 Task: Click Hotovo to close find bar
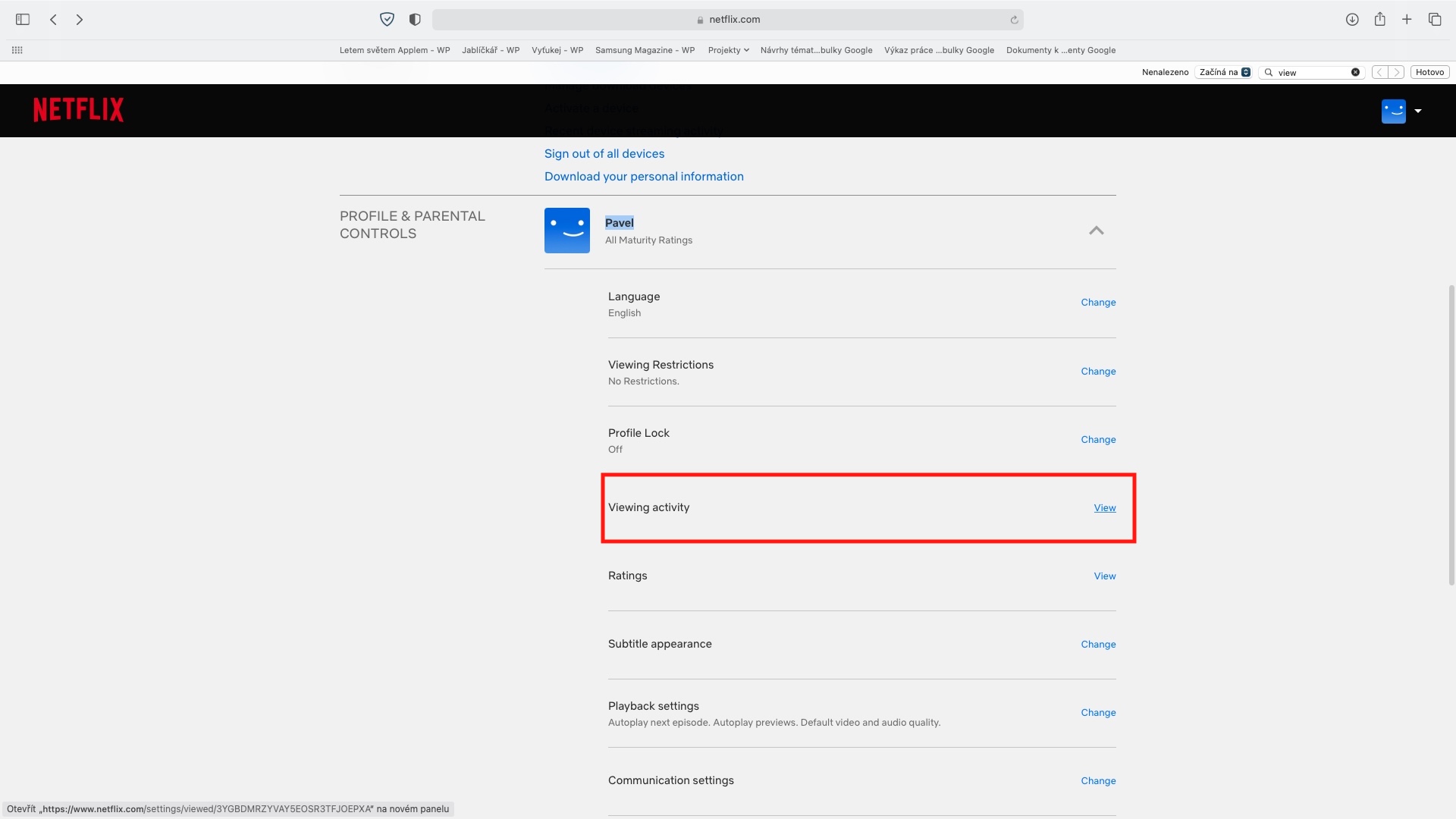click(x=1429, y=72)
